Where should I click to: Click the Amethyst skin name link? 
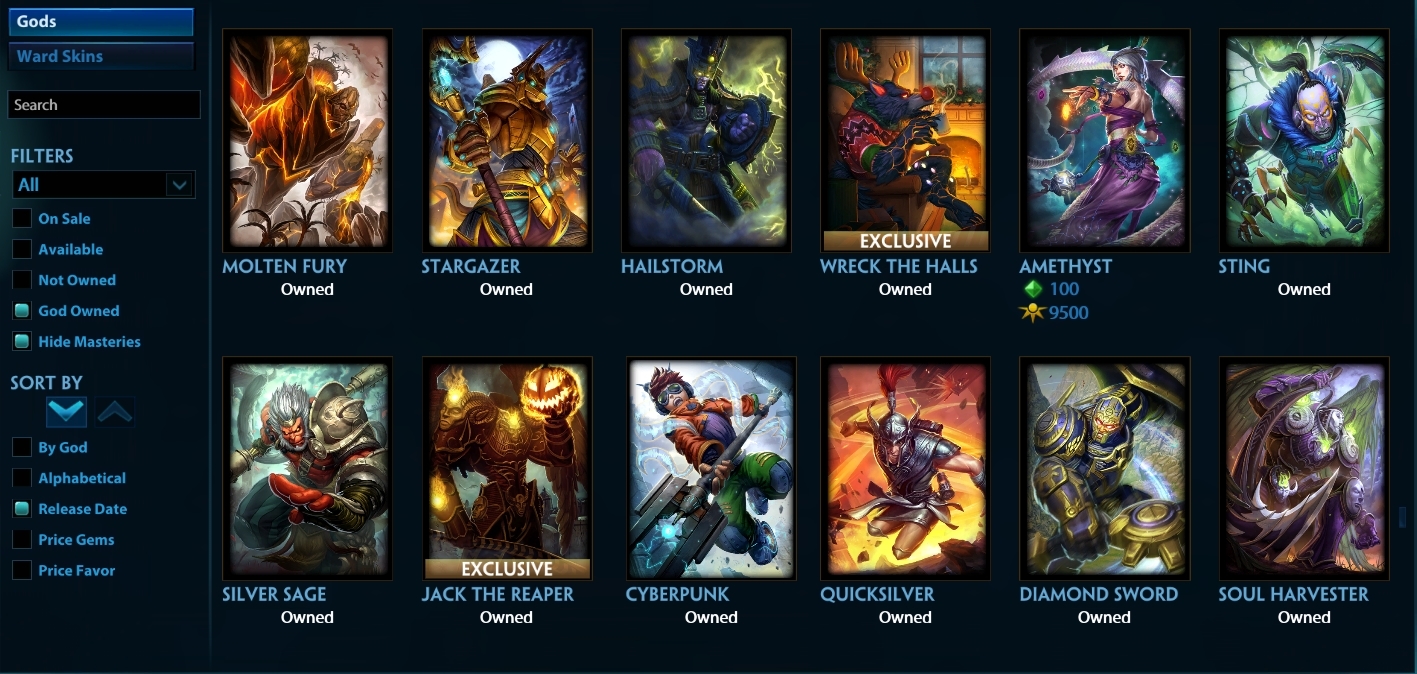click(1065, 266)
